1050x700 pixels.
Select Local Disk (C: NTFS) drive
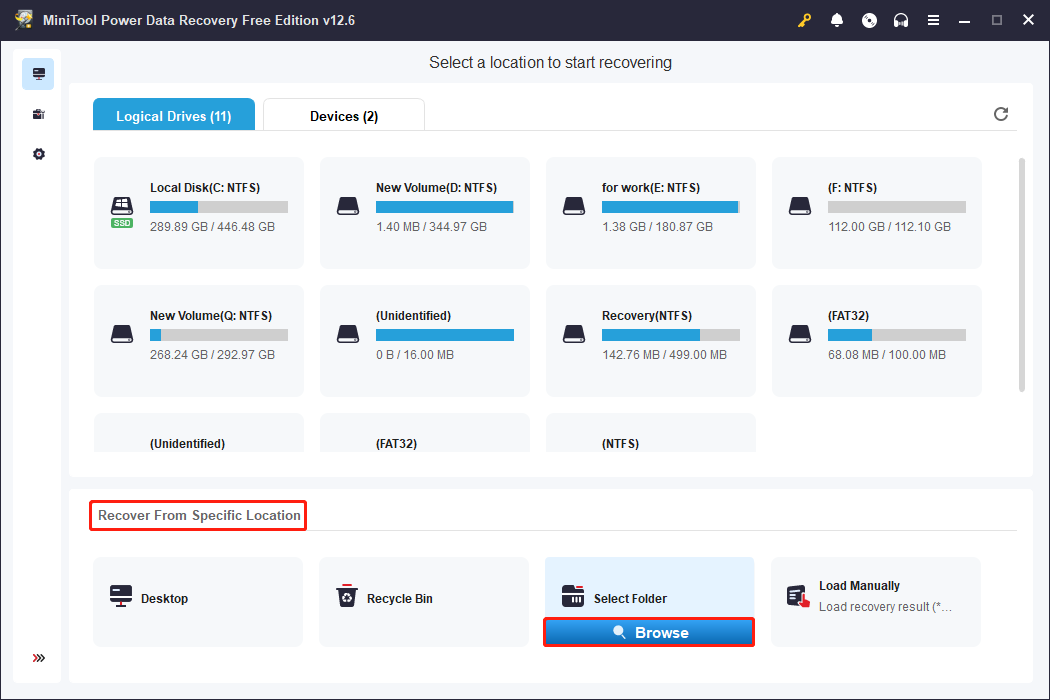198,212
